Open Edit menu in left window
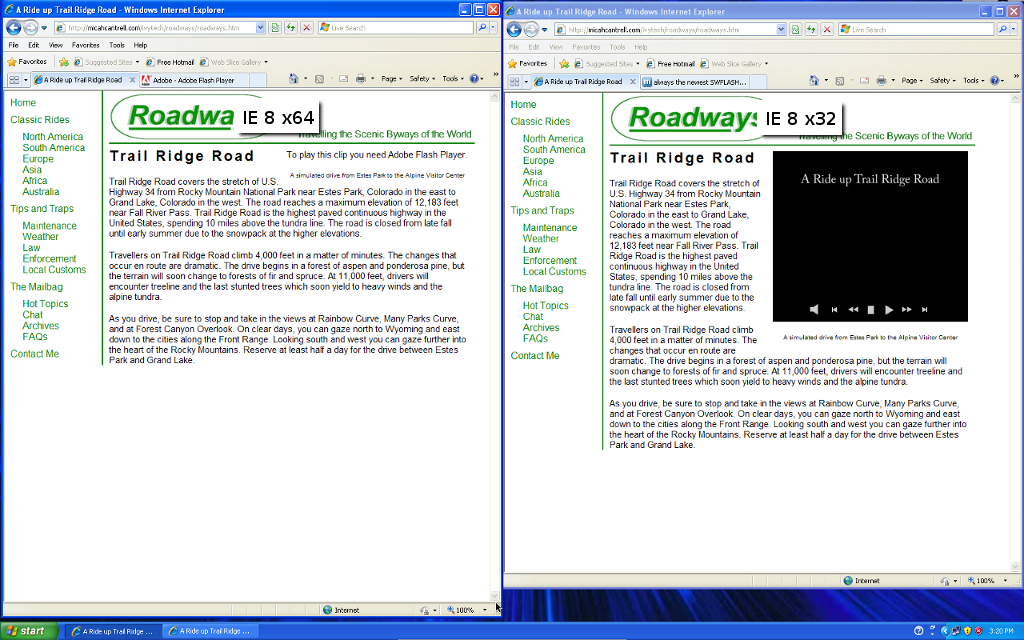This screenshot has width=1024, height=640. click(33, 45)
